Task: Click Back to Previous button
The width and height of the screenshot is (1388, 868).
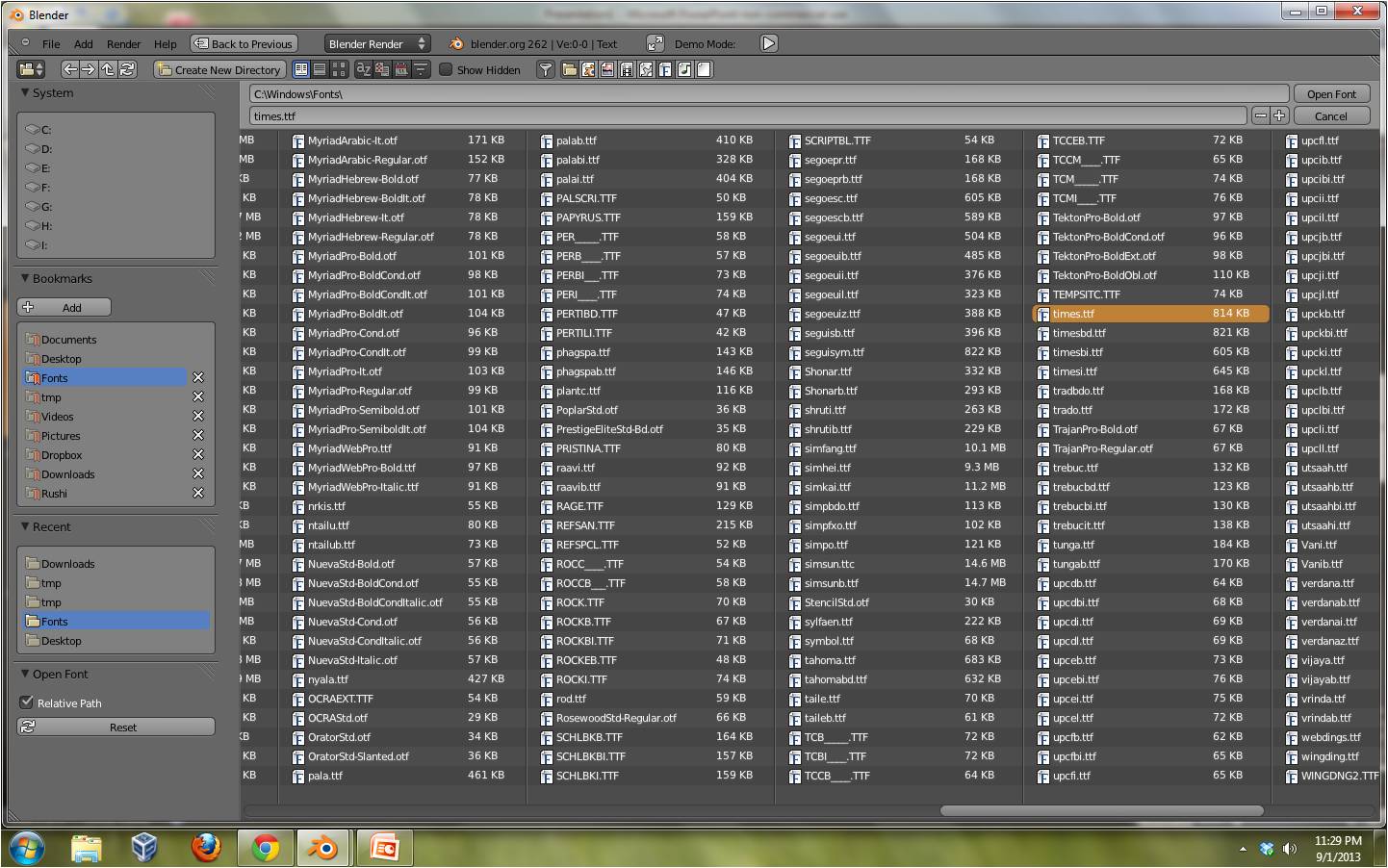Action: [244, 44]
